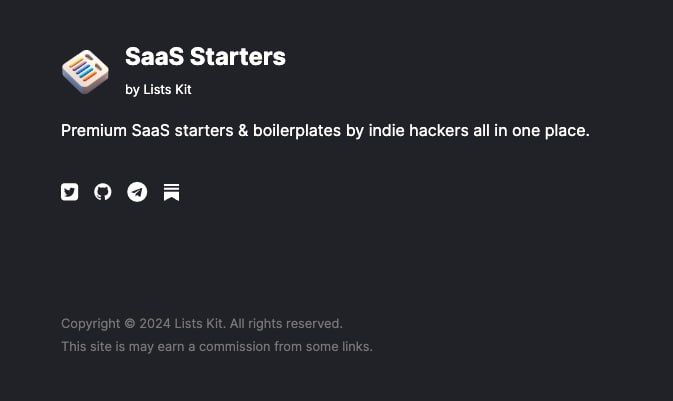
Task: Open the GitHub profile icon
Action: [103, 192]
